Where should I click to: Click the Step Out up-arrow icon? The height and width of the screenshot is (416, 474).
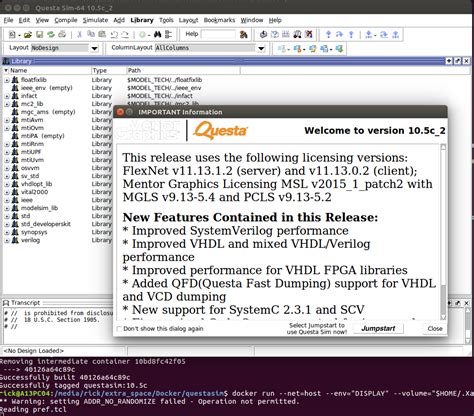pos(351,34)
